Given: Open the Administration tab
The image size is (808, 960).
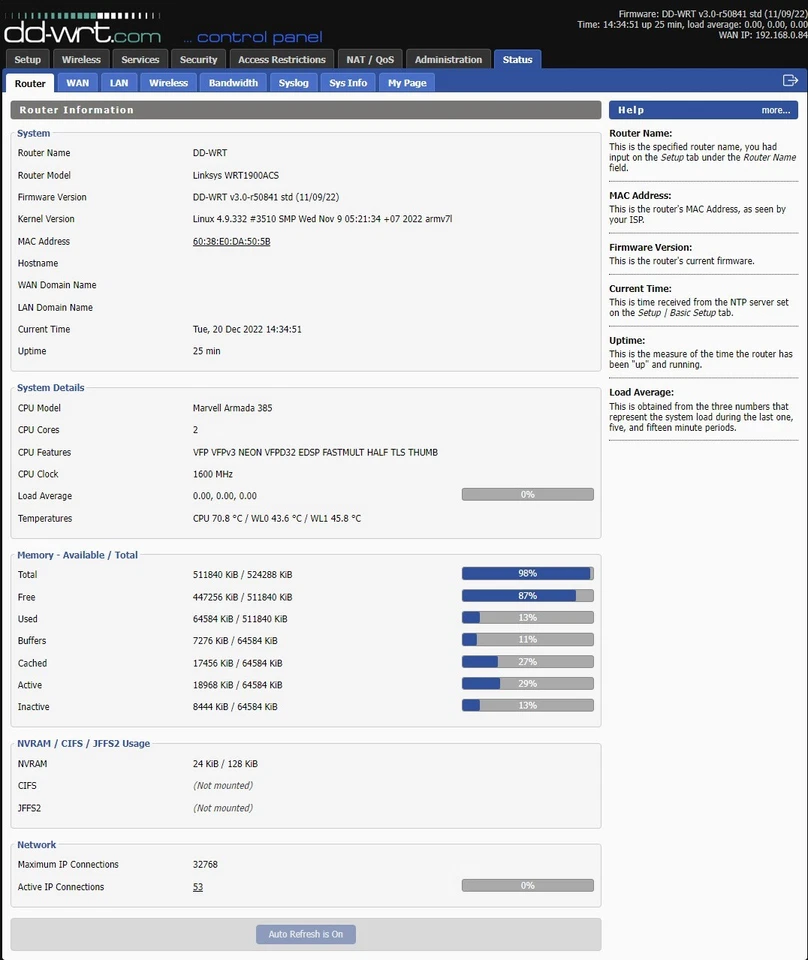Looking at the screenshot, I should 448,59.
